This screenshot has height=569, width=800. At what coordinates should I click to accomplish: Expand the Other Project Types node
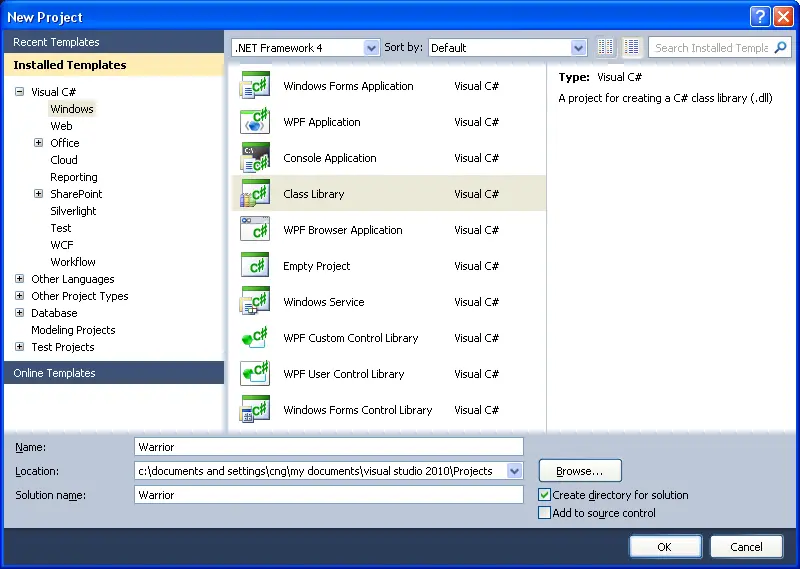coord(19,295)
